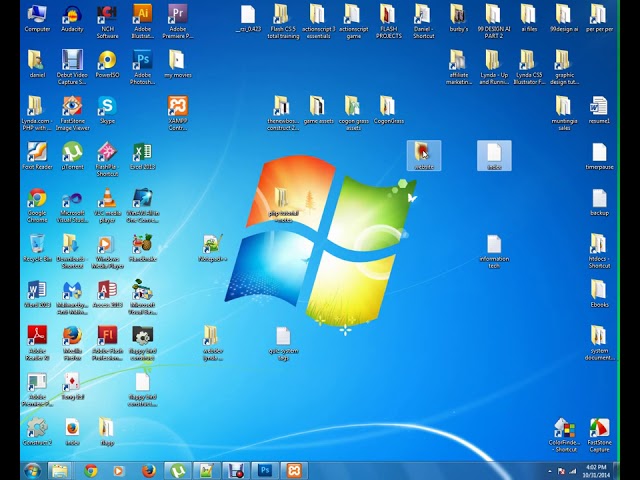Select the 'htdocs - Shortcut' folder
The image size is (640, 480).
[x=600, y=251]
